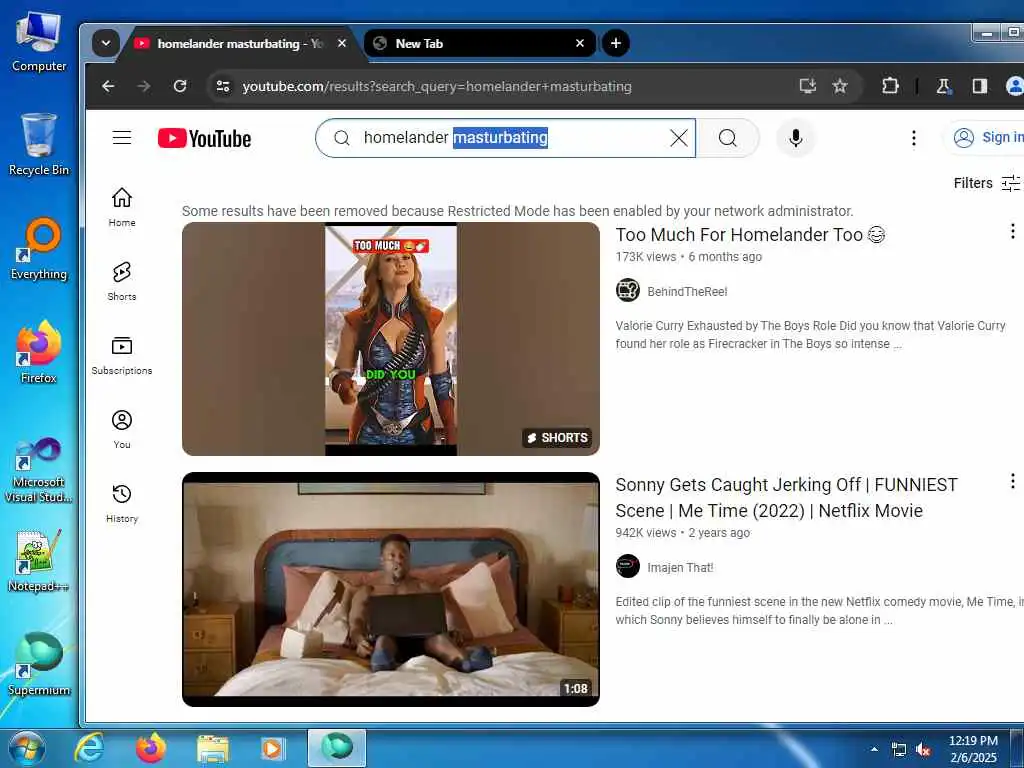Image resolution: width=1024 pixels, height=768 pixels.
Task: Go to YouTube home via logo
Action: 204,138
